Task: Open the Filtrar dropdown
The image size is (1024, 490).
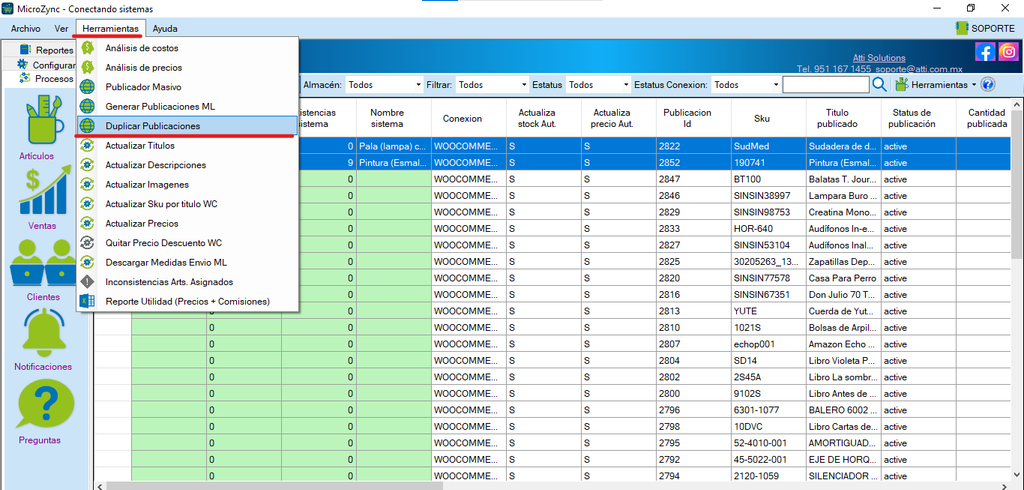Action: pyautogui.click(x=492, y=85)
